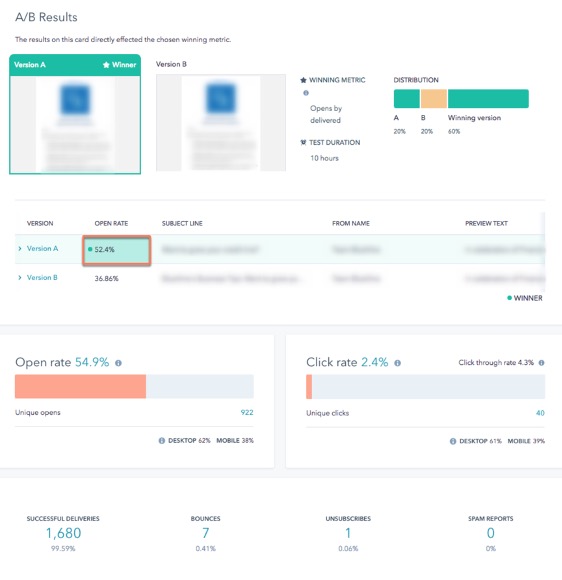Click the 2.4% click rate value
This screenshot has width=562, height=580.
[374, 362]
